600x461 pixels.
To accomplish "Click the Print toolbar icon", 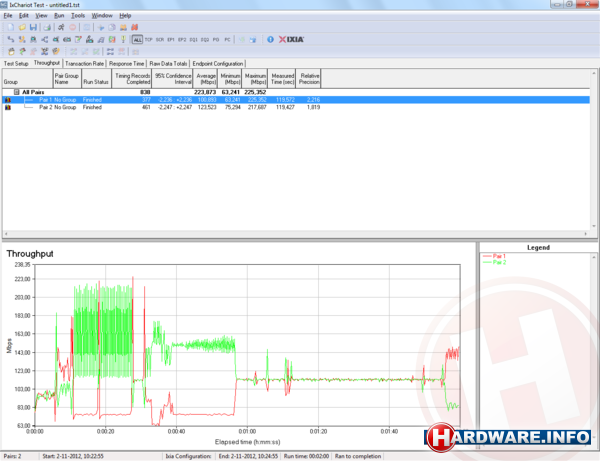I will (x=45, y=27).
